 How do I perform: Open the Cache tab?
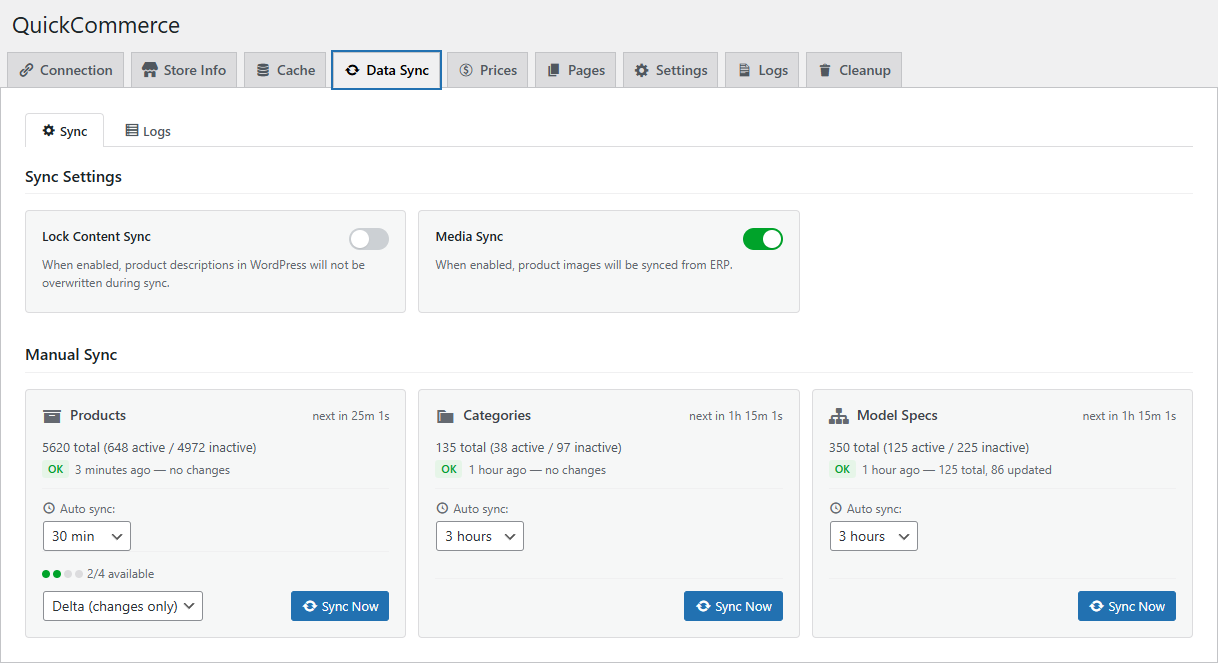tap(285, 70)
